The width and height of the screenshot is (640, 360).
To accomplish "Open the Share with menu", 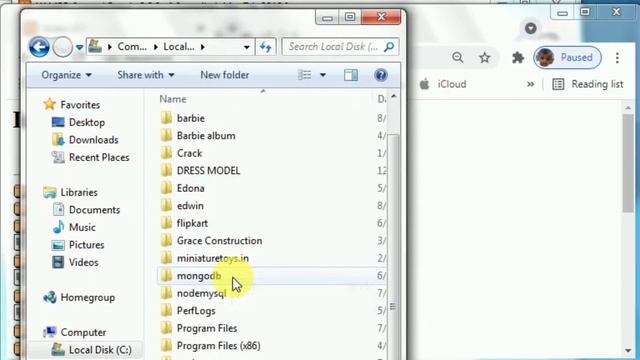I will tap(146, 75).
